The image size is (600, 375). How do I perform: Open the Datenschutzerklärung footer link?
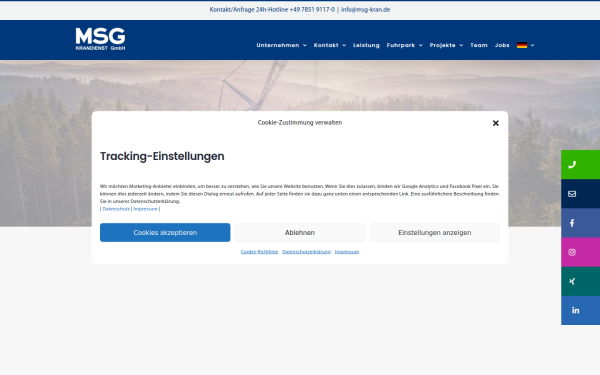(307, 252)
